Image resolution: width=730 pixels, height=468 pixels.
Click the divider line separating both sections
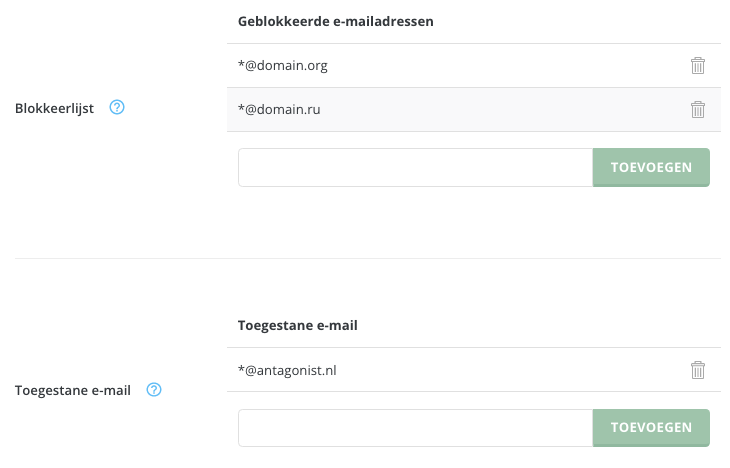[x=368, y=258]
